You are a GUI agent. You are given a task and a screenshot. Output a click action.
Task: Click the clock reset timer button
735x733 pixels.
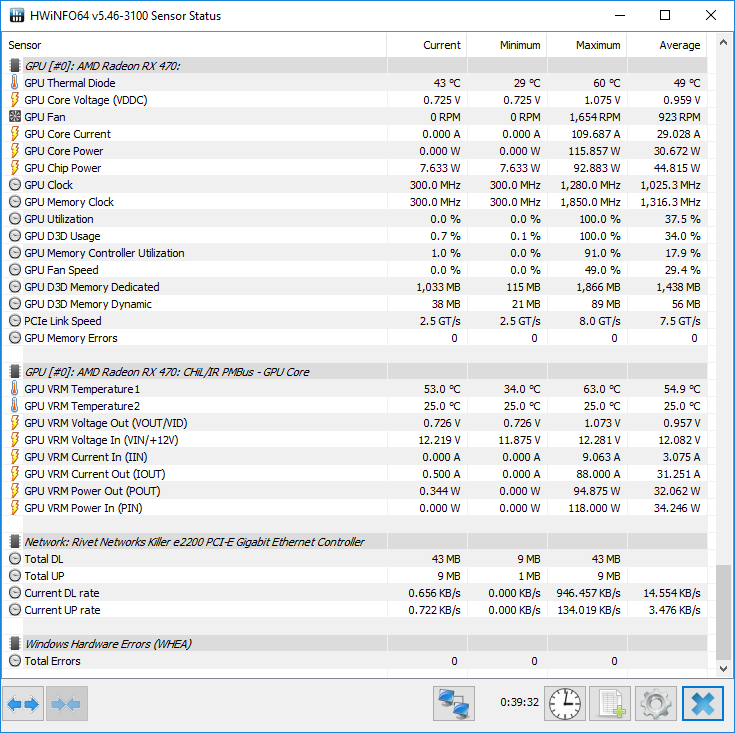tap(565, 703)
